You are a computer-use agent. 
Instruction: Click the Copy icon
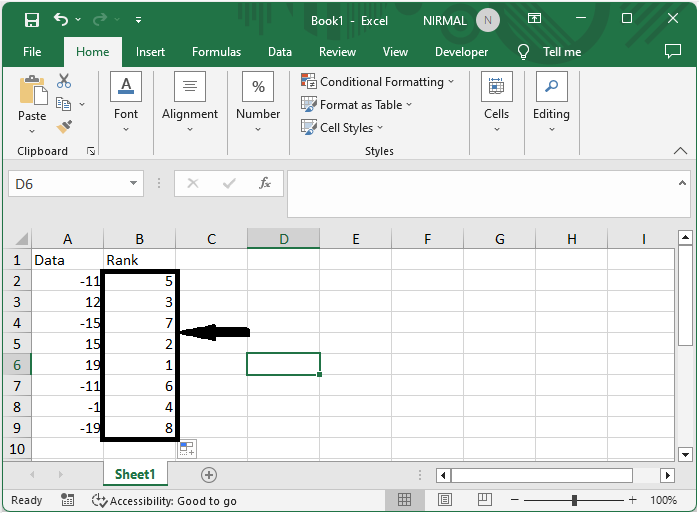point(63,104)
